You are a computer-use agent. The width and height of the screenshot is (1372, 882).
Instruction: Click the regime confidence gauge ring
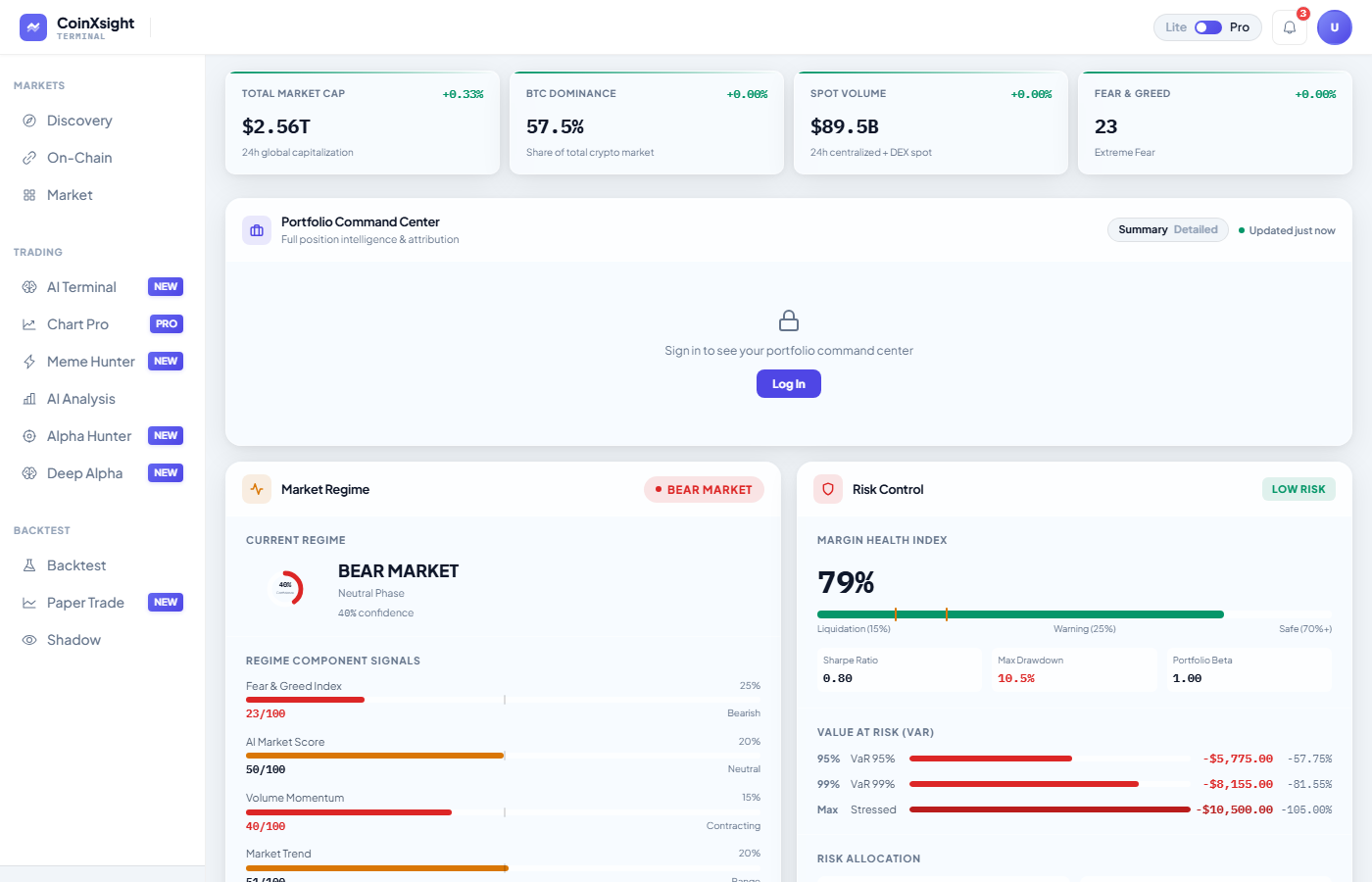click(x=285, y=588)
